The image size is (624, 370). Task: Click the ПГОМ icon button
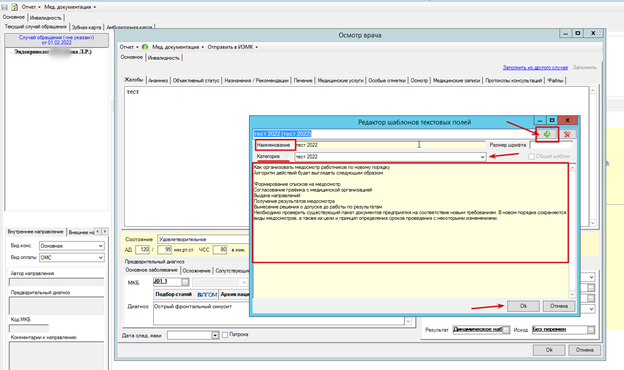[x=207, y=294]
